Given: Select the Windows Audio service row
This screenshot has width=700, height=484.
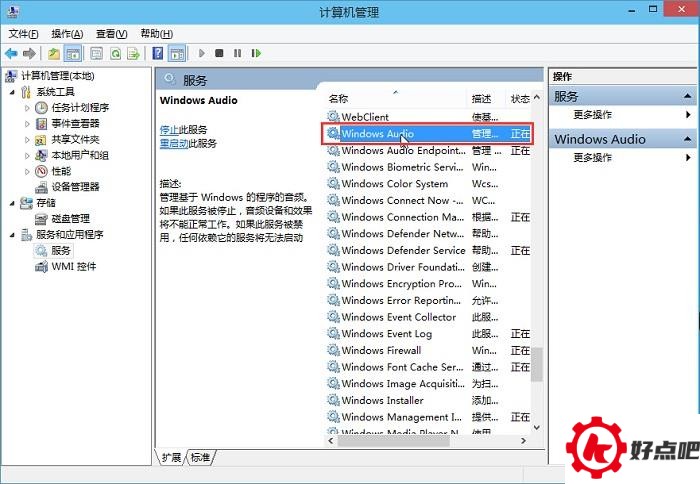Looking at the screenshot, I should click(429, 134).
